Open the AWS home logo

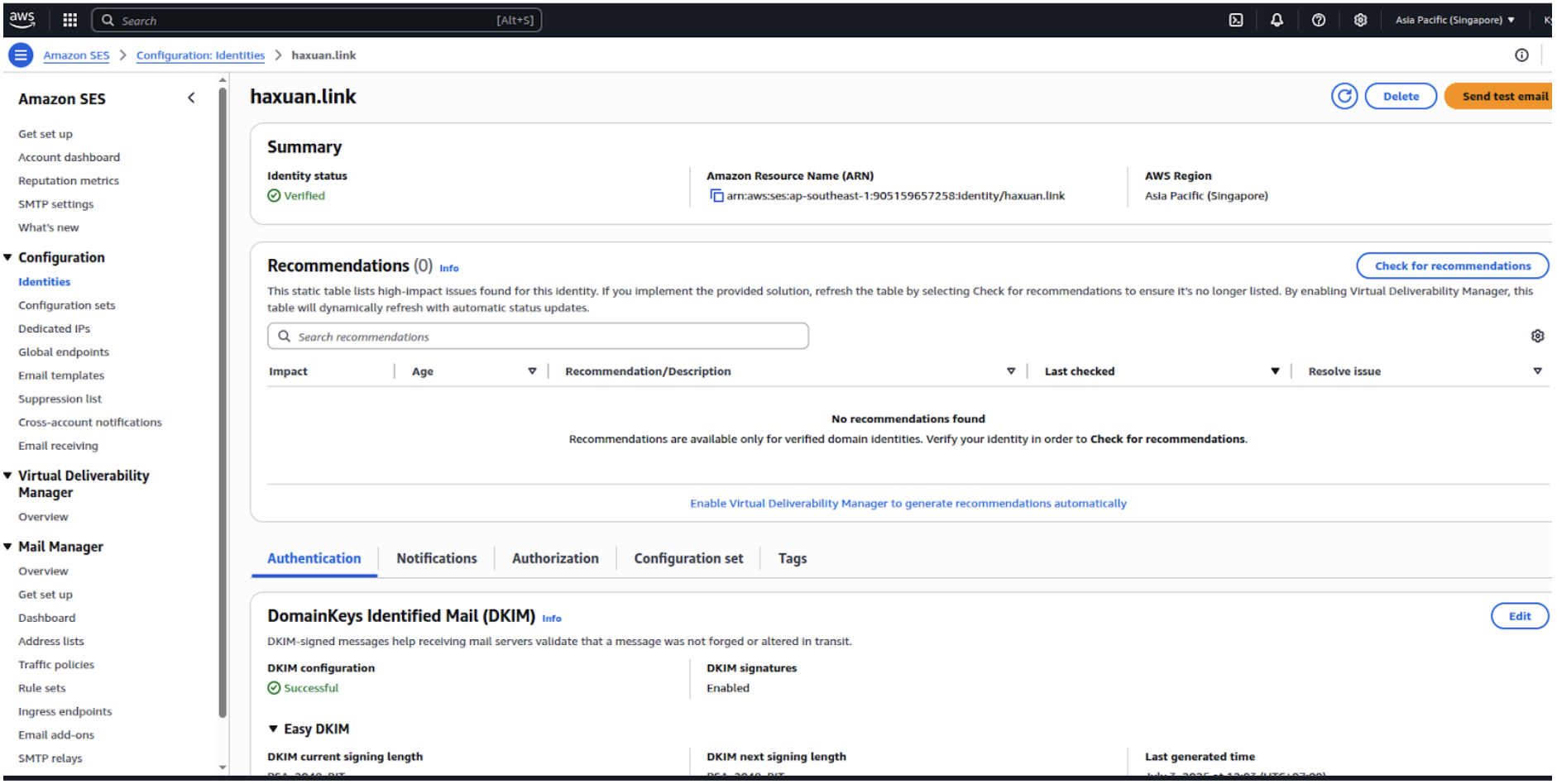point(22,19)
